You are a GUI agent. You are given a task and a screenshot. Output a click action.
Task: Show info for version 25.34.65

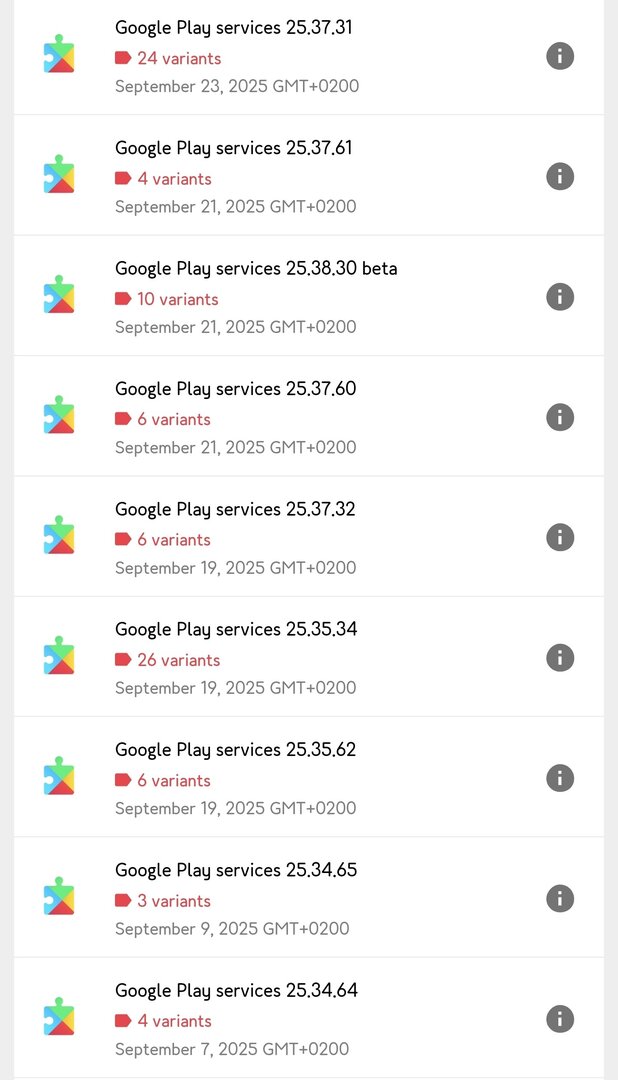coord(560,898)
